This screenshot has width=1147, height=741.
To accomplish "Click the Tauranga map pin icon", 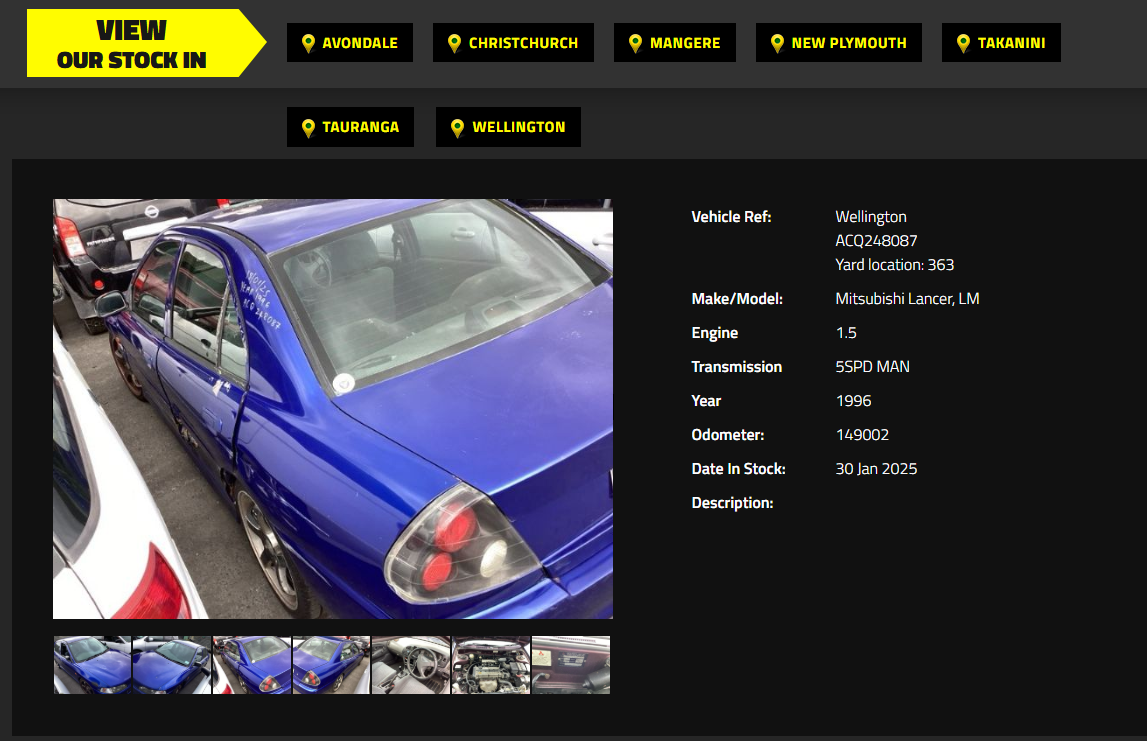I will (x=308, y=127).
